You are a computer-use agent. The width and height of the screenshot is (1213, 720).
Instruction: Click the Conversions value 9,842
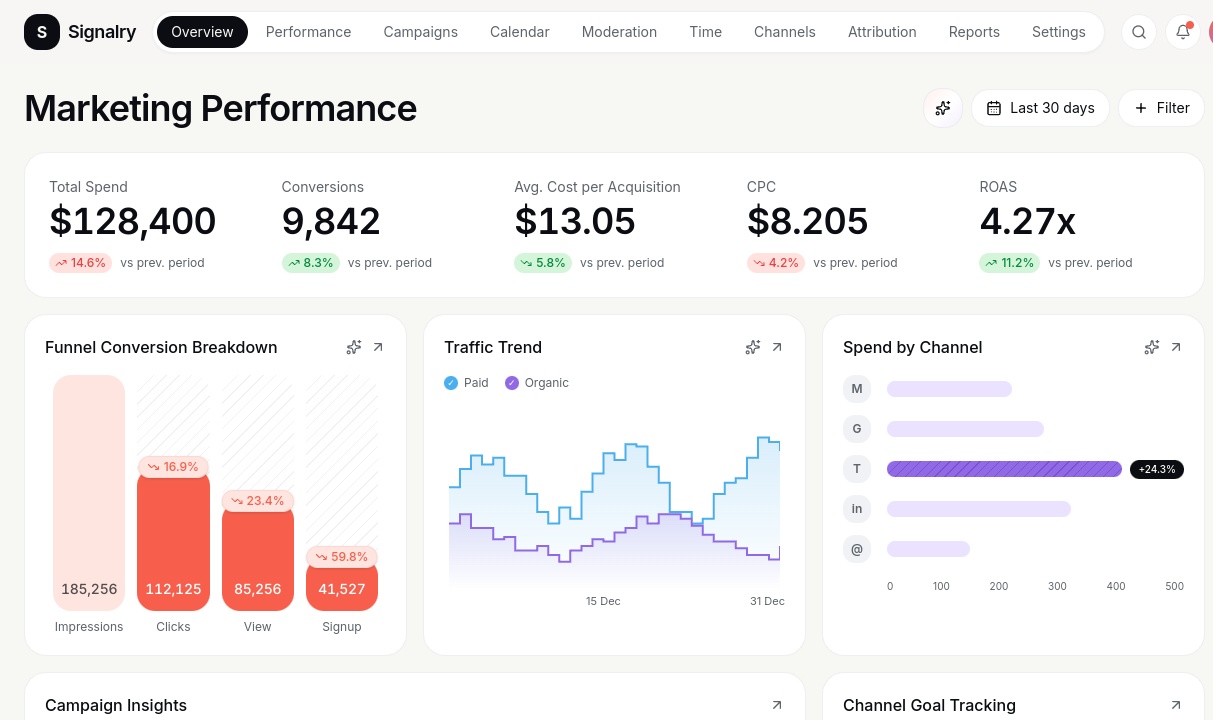(331, 222)
